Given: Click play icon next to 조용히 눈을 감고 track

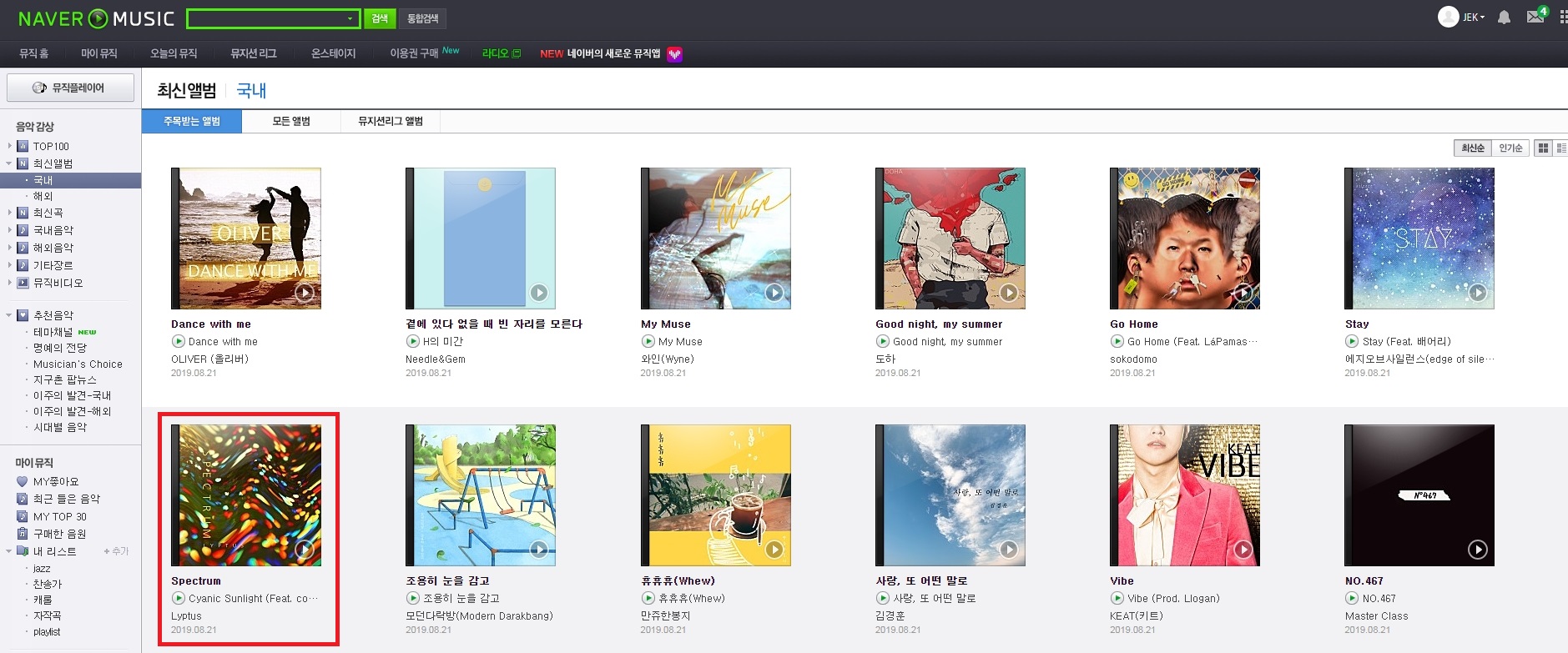Looking at the screenshot, I should [412, 598].
